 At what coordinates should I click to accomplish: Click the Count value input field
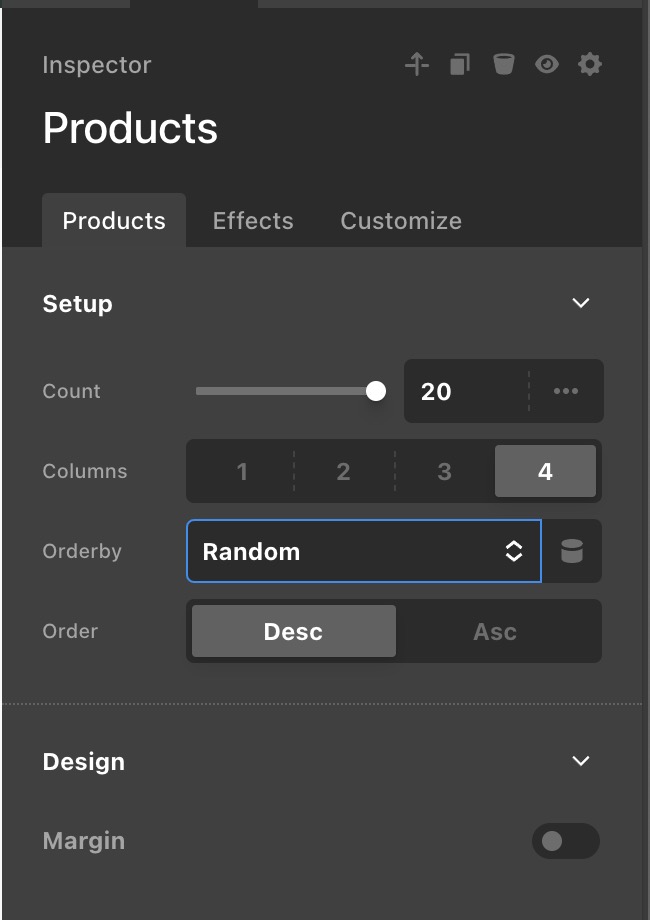[x=465, y=391]
